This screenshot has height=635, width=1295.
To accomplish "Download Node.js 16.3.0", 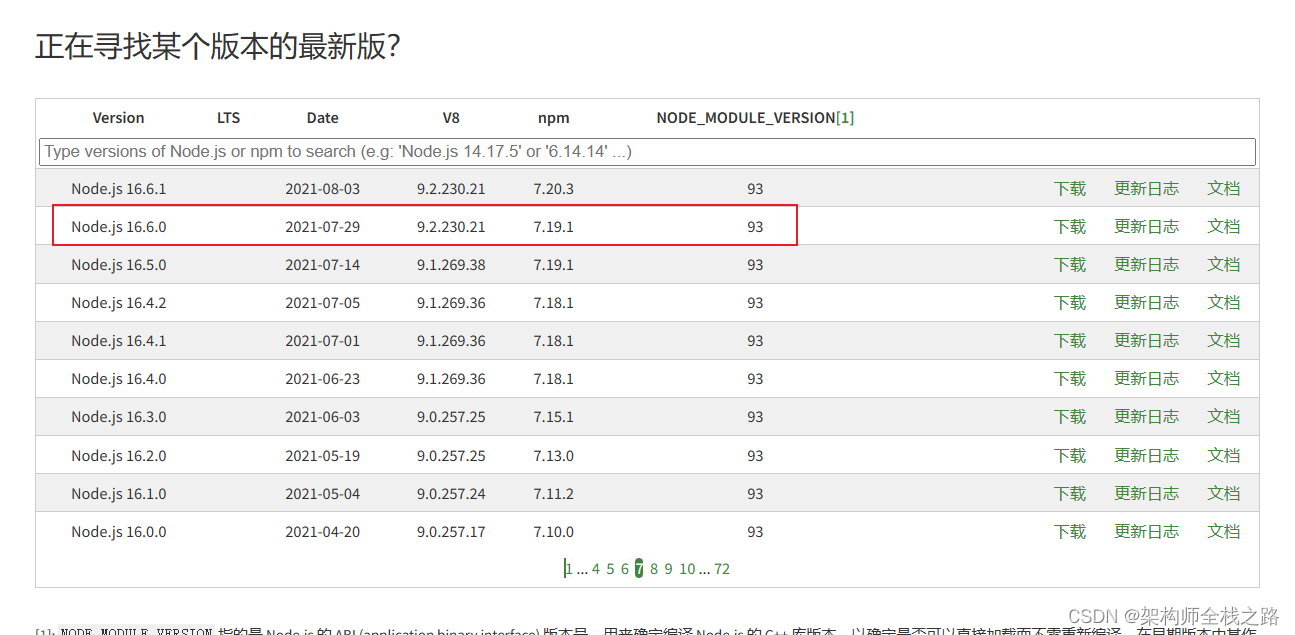I will click(1069, 417).
